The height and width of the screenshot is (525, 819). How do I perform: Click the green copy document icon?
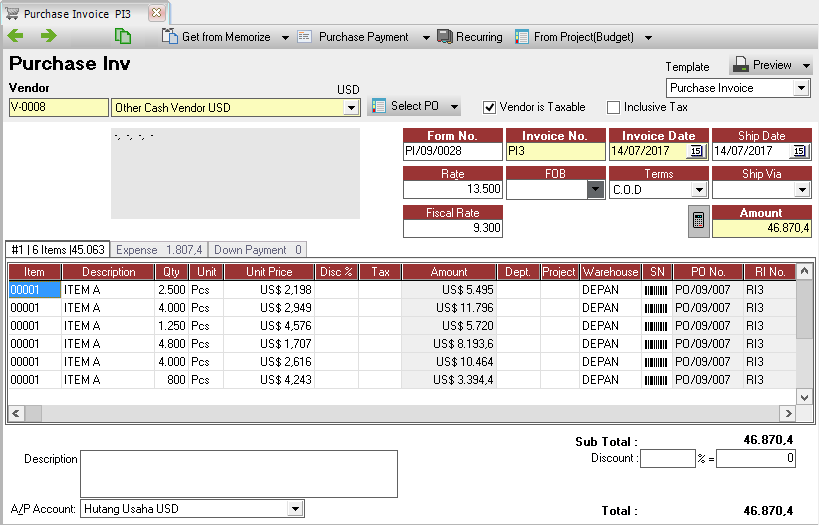(123, 36)
